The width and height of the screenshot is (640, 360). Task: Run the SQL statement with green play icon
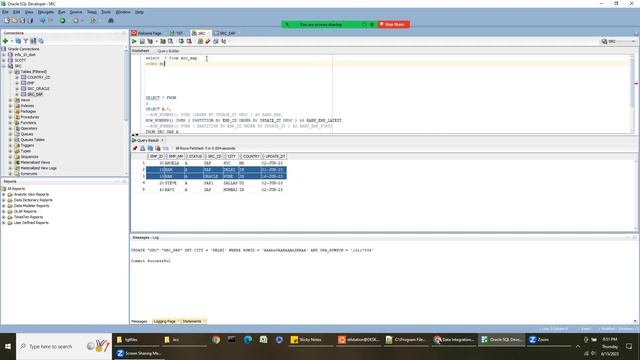tap(134, 41)
